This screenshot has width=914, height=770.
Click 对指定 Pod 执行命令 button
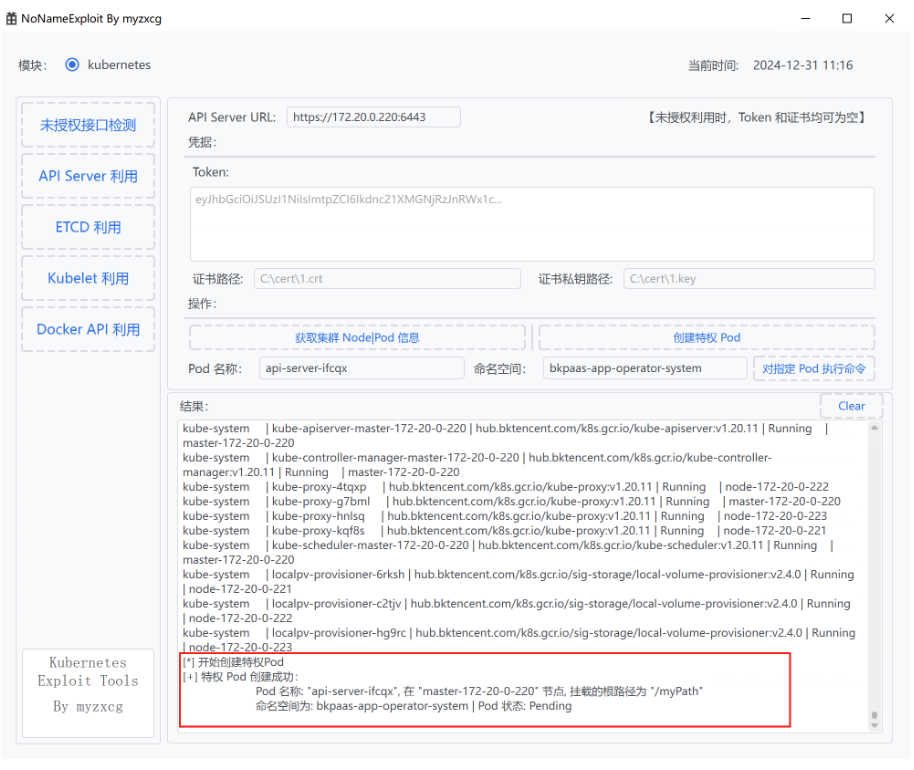[814, 368]
